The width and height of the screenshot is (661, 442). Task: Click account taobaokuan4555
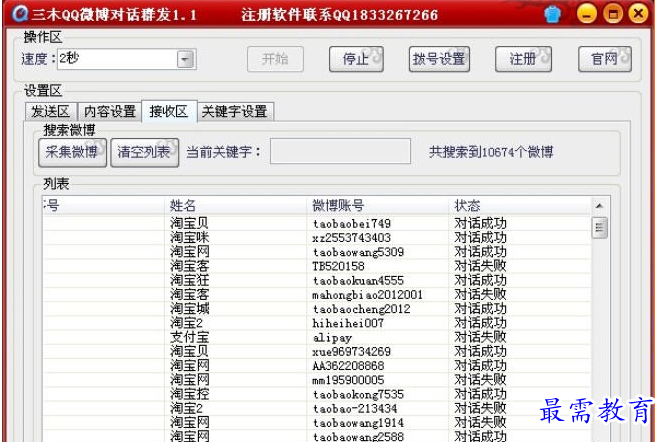coord(358,280)
